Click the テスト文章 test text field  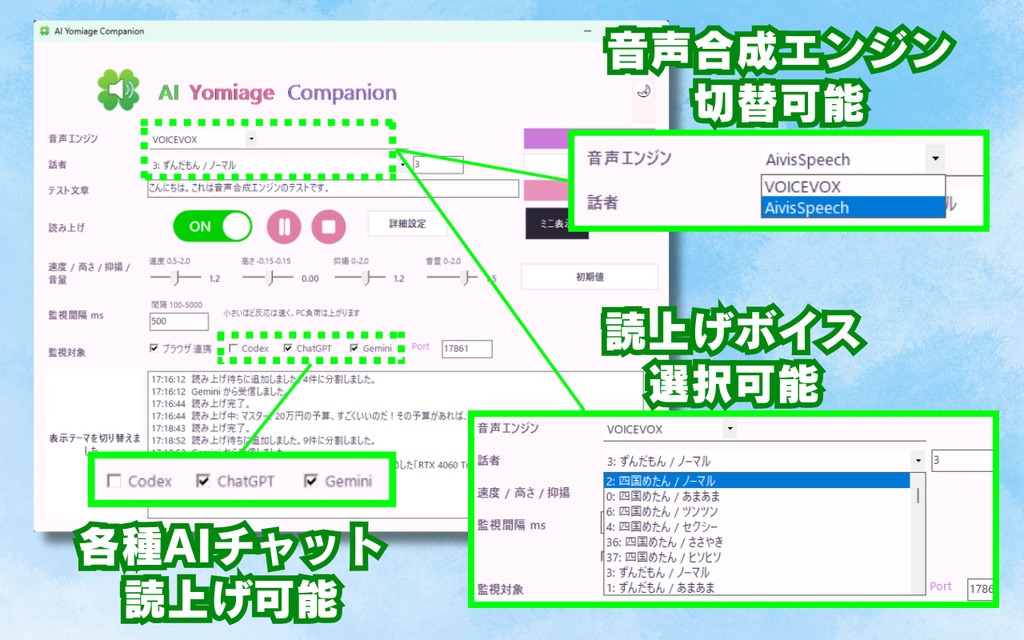[333, 189]
